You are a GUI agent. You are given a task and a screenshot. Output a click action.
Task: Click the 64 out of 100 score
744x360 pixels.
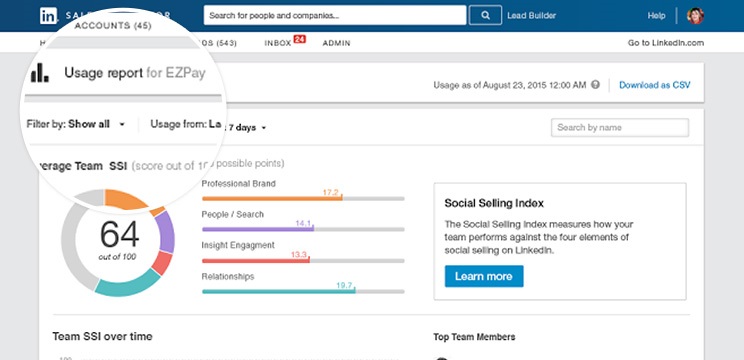pos(119,240)
